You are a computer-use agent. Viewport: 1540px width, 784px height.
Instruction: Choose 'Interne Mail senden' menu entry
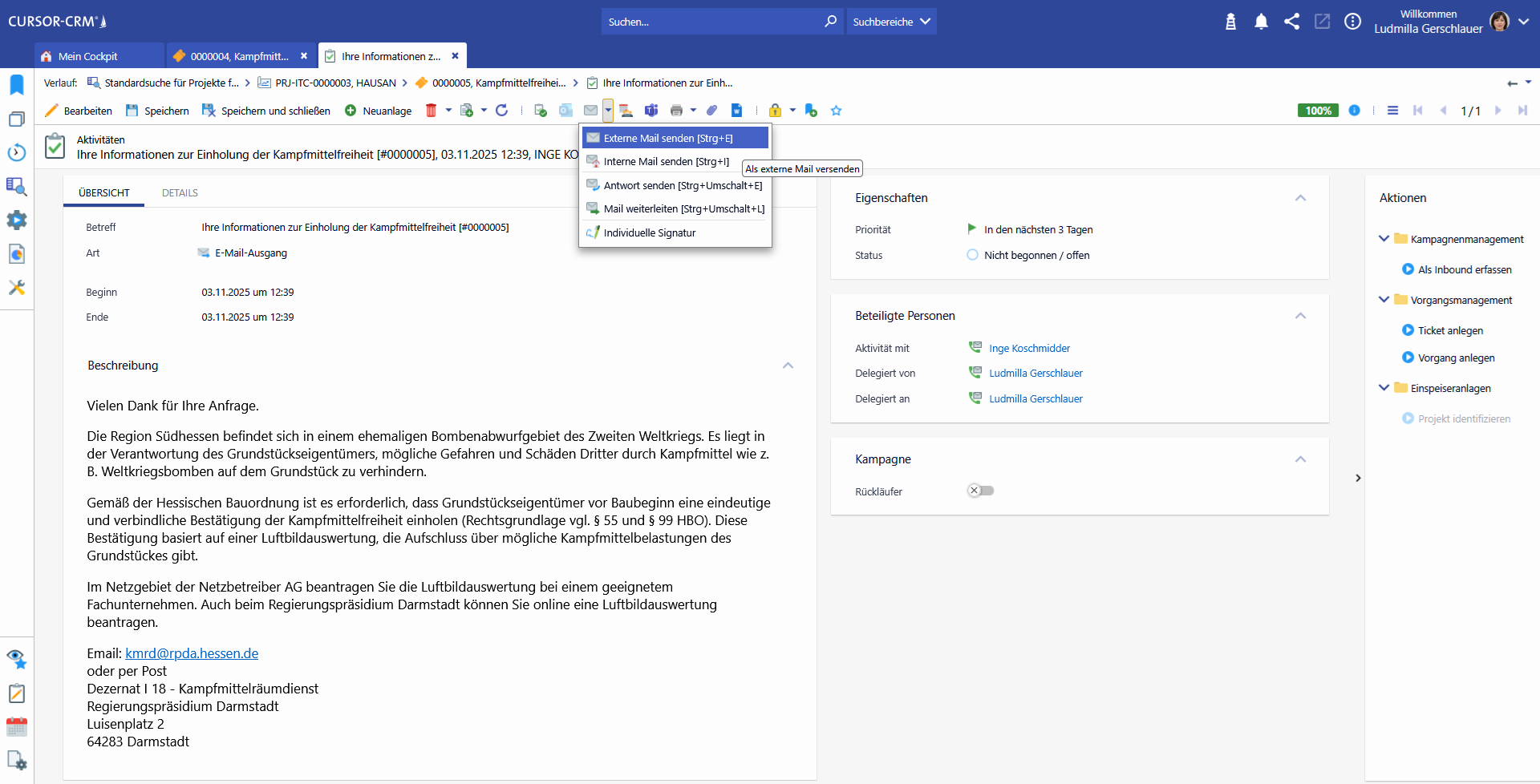click(x=666, y=162)
